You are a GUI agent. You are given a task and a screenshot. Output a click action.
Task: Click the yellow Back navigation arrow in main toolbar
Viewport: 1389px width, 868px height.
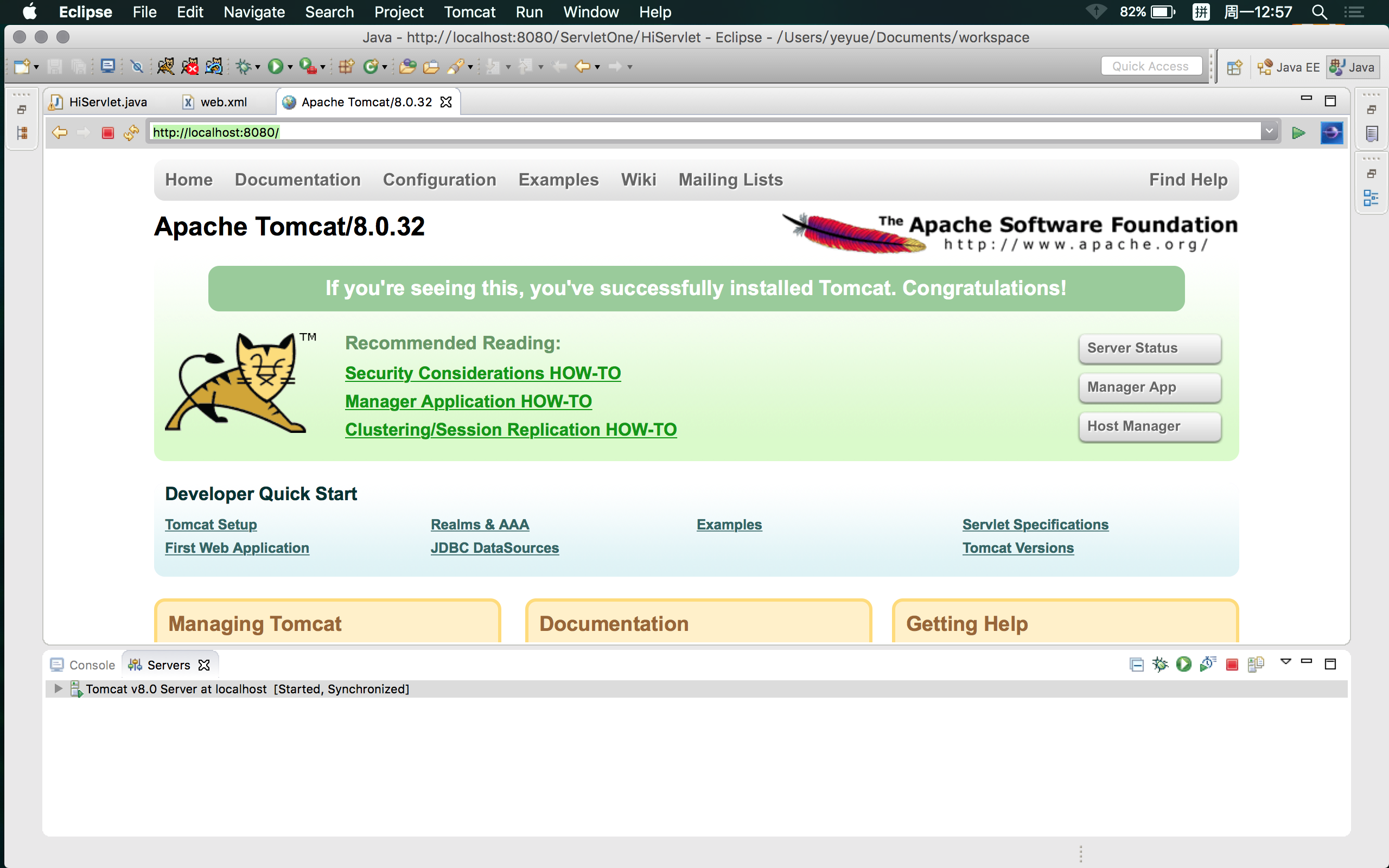coord(583,67)
